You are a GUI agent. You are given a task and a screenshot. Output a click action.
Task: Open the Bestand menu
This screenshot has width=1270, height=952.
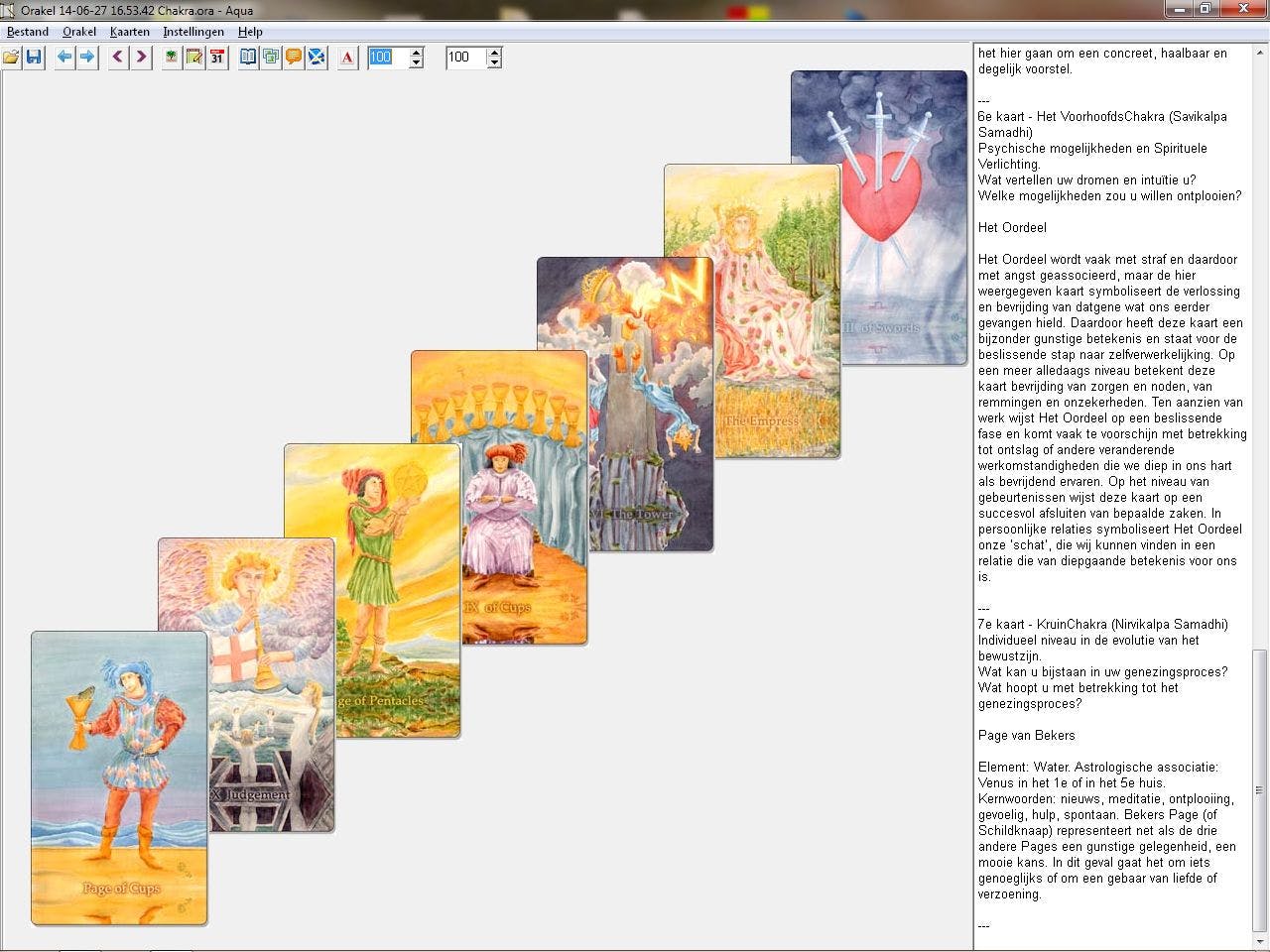coord(28,32)
